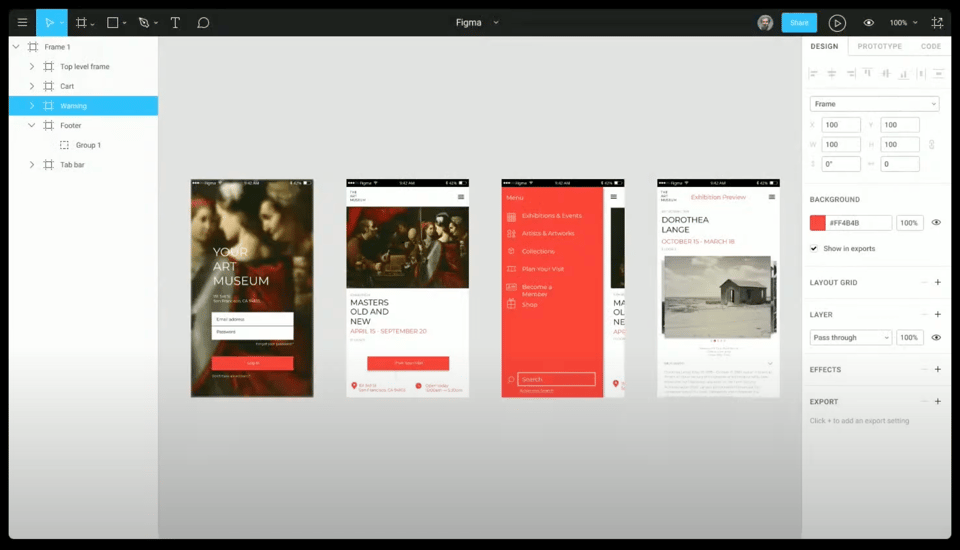Expand the Tab bar layer
The image size is (960, 550).
(x=32, y=164)
